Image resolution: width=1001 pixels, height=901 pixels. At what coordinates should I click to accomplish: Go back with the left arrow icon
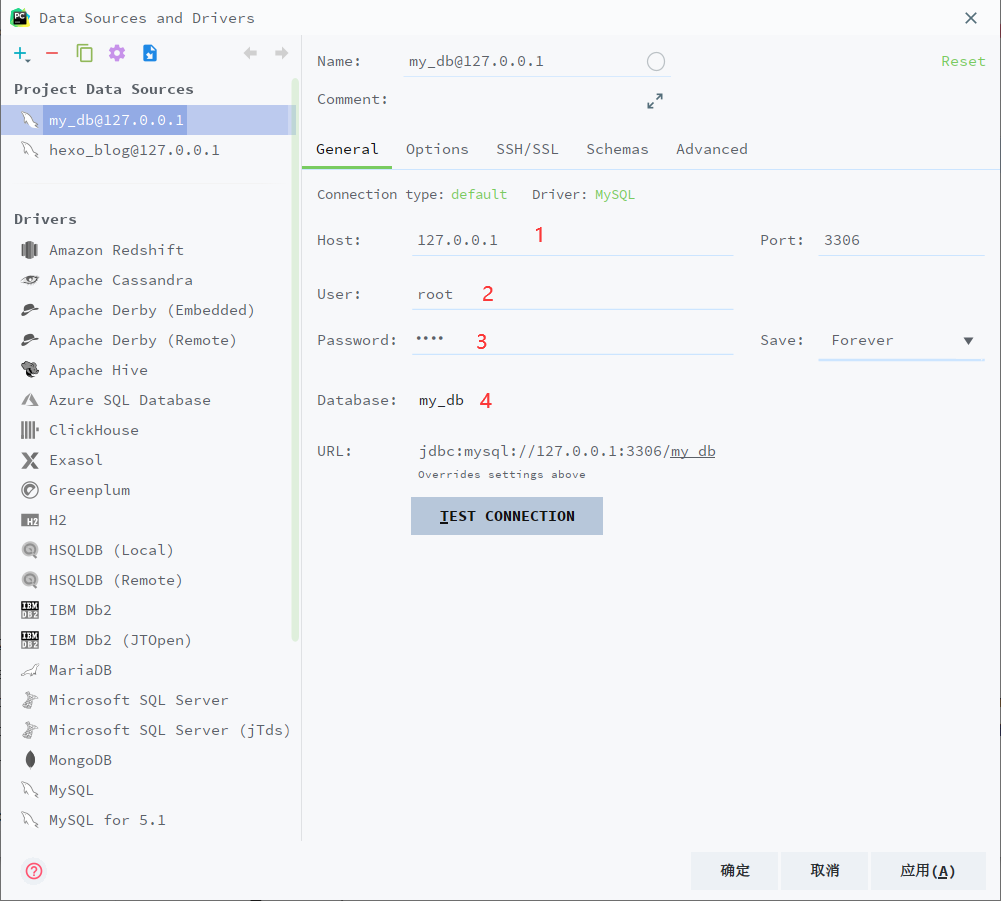pyautogui.click(x=250, y=53)
